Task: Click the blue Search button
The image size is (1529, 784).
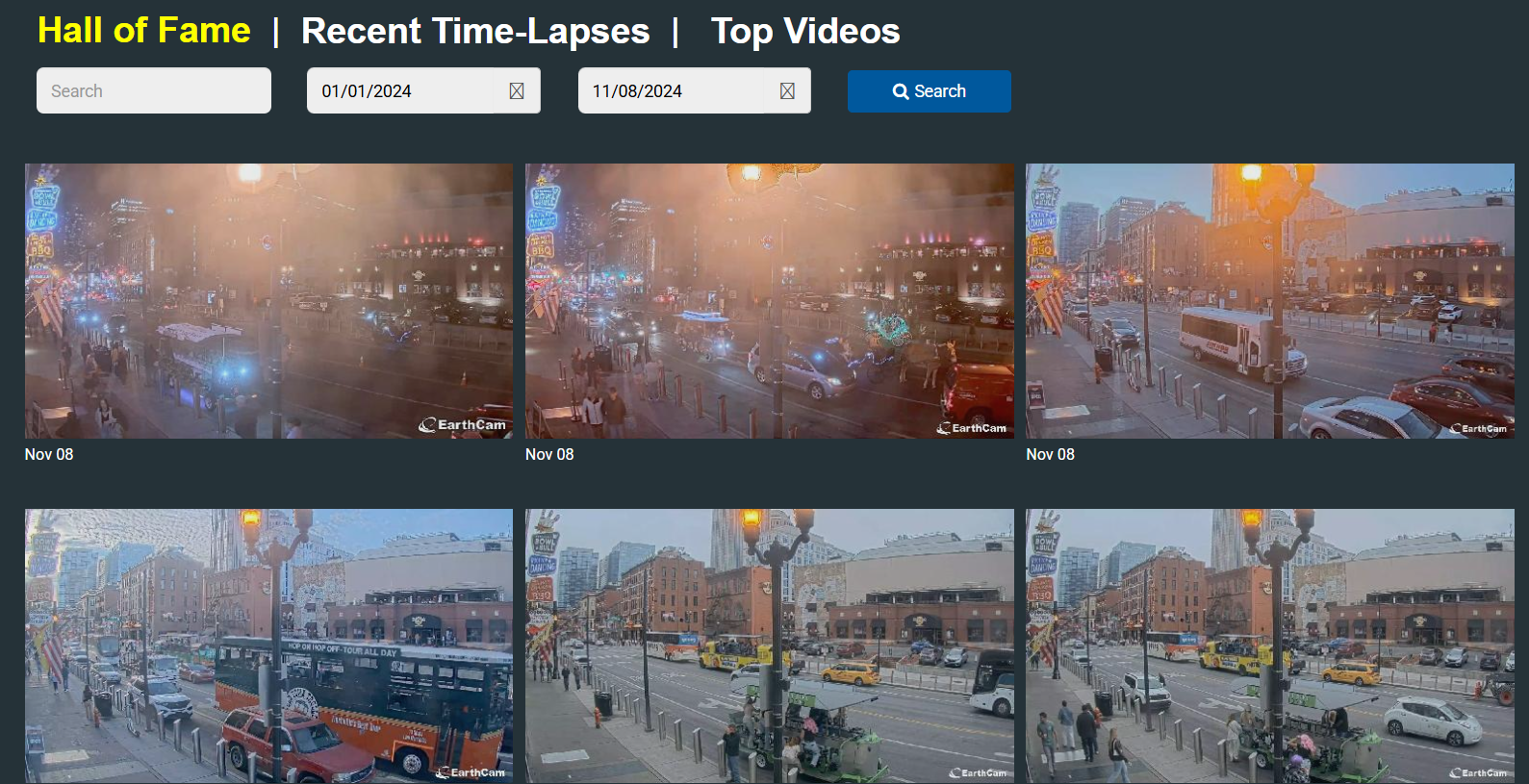Action: [x=930, y=91]
